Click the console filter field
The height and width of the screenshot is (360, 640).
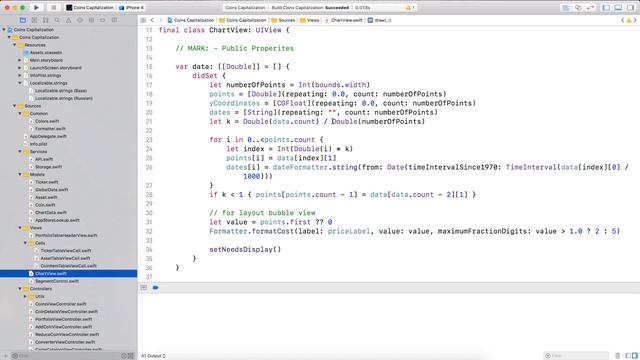pyautogui.click(x=576, y=356)
